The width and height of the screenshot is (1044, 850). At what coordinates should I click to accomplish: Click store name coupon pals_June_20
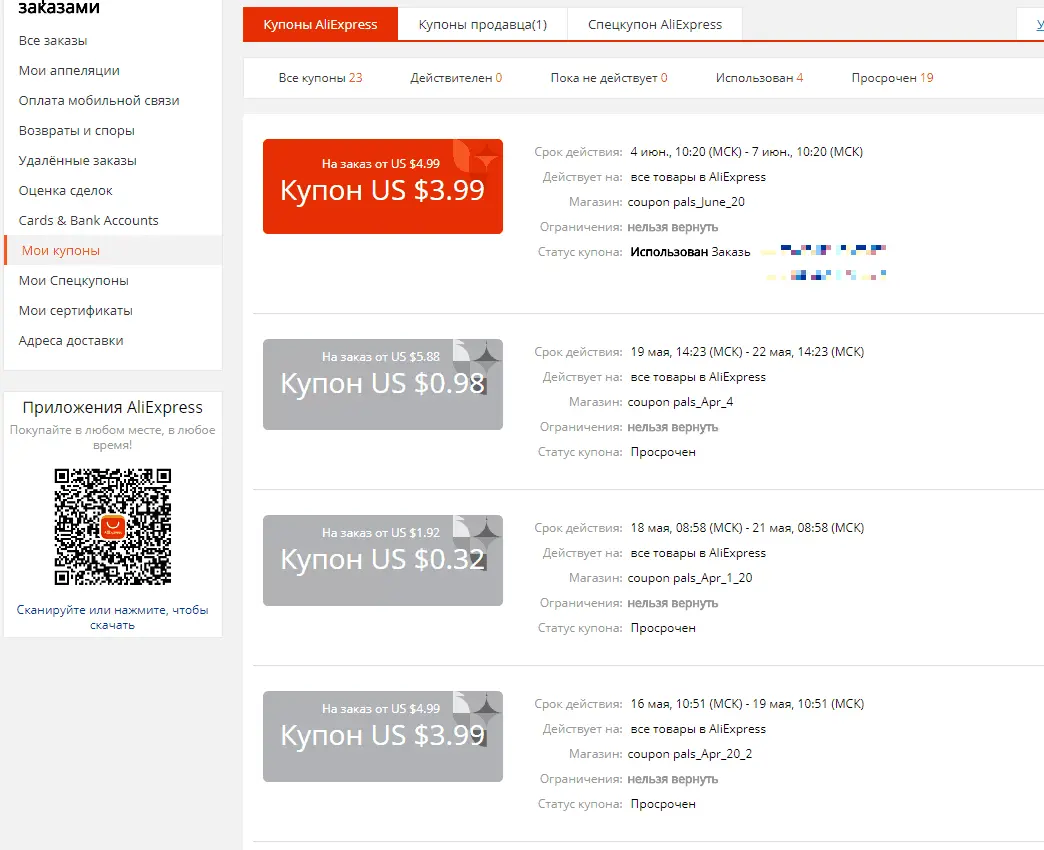[x=686, y=202]
